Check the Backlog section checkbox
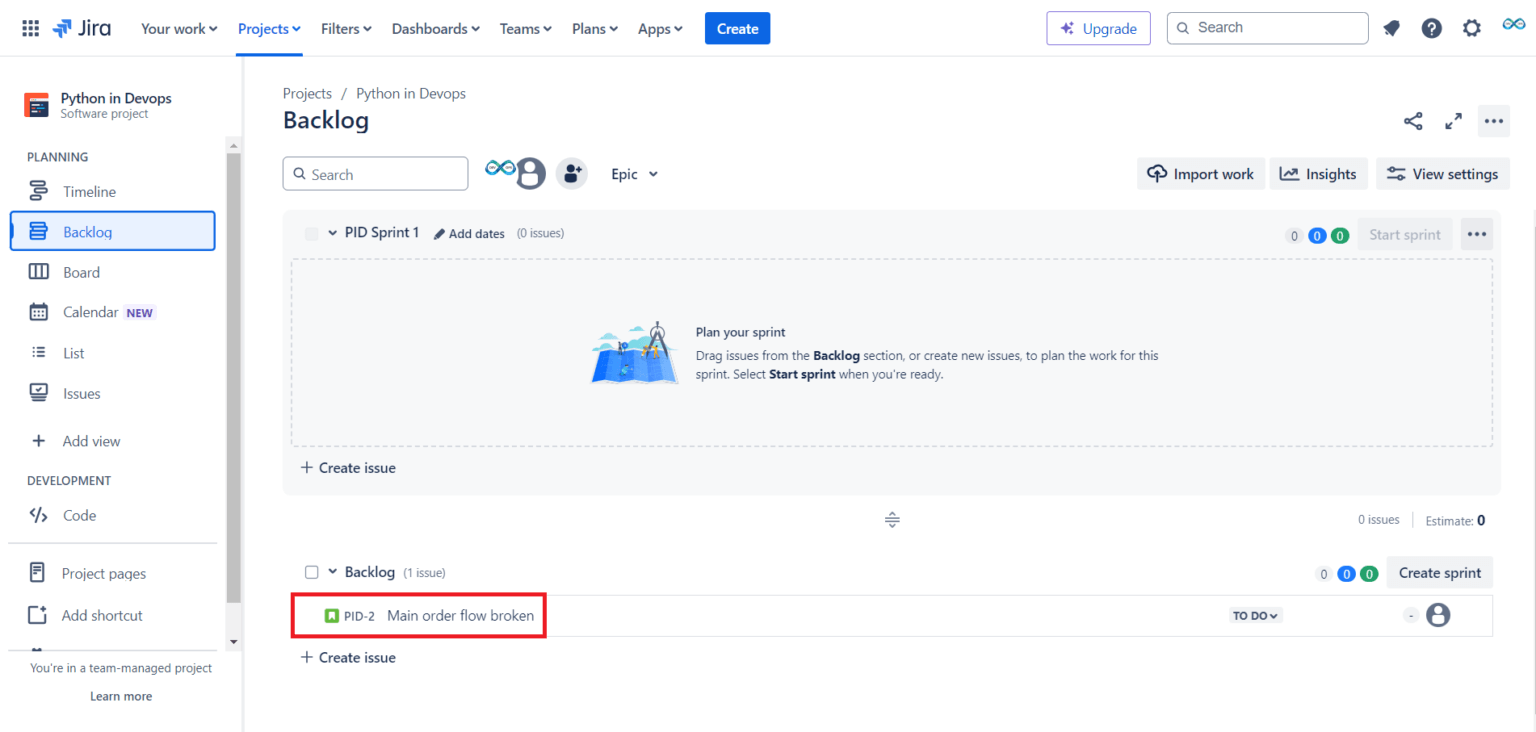1536x732 pixels. (x=311, y=571)
